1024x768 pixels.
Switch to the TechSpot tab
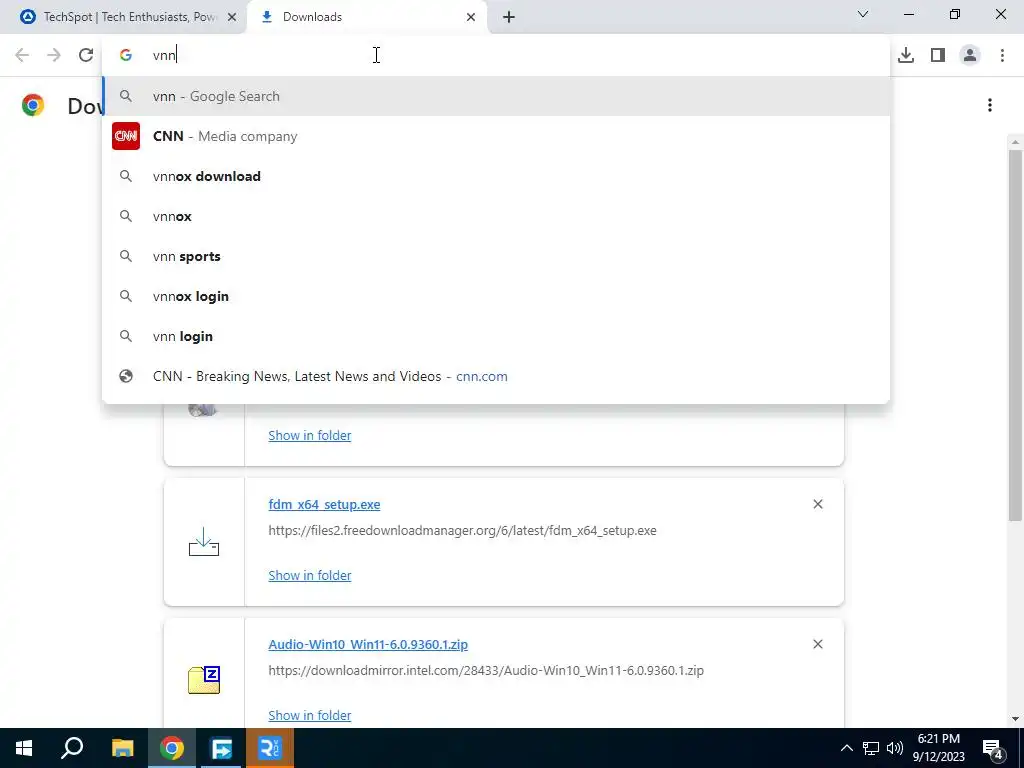click(123, 17)
